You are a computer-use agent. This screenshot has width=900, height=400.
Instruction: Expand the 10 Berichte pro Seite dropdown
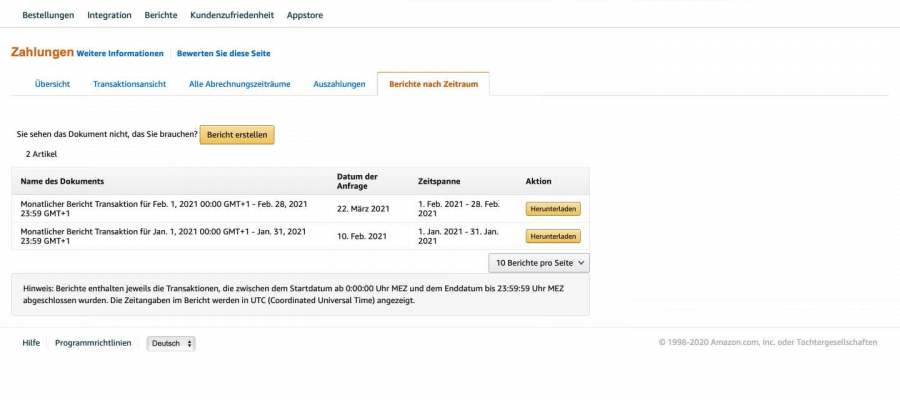(x=539, y=263)
